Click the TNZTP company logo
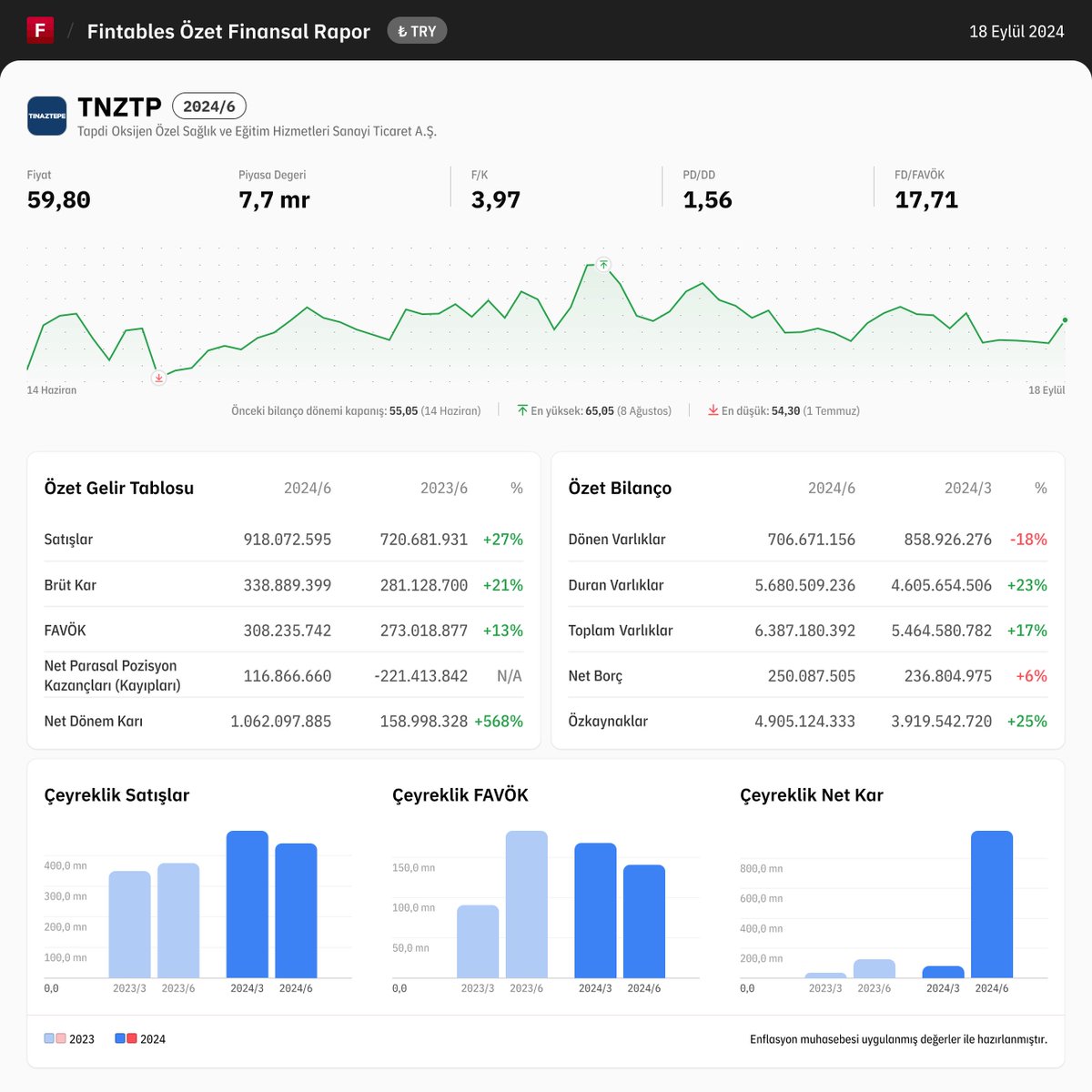1092x1092 pixels. pyautogui.click(x=46, y=116)
